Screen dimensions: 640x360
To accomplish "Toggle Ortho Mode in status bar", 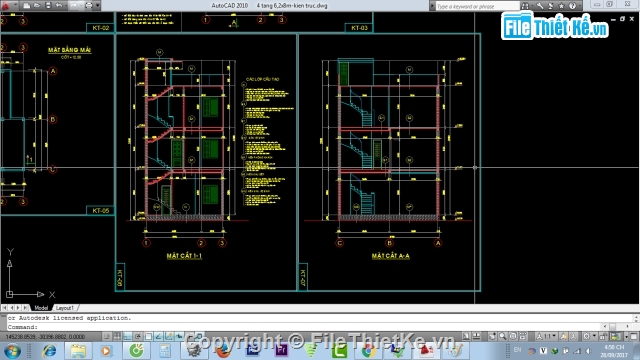I will [127, 337].
